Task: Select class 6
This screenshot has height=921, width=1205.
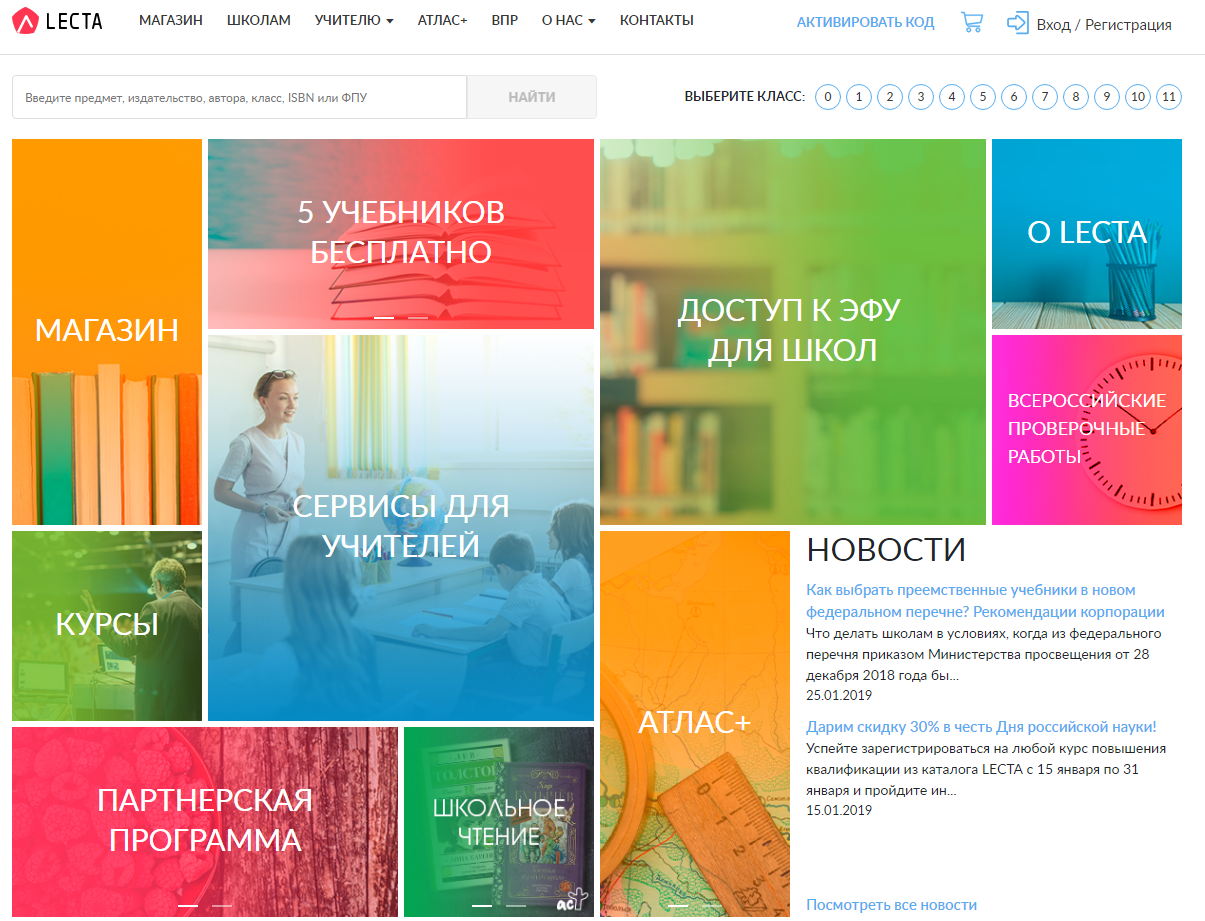Action: 1014,97
